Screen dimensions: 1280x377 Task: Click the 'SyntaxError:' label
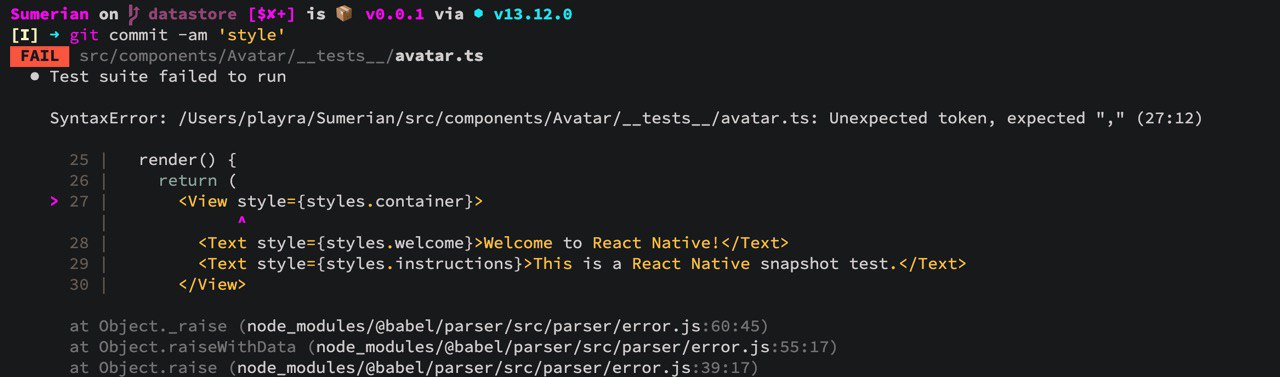coord(109,118)
